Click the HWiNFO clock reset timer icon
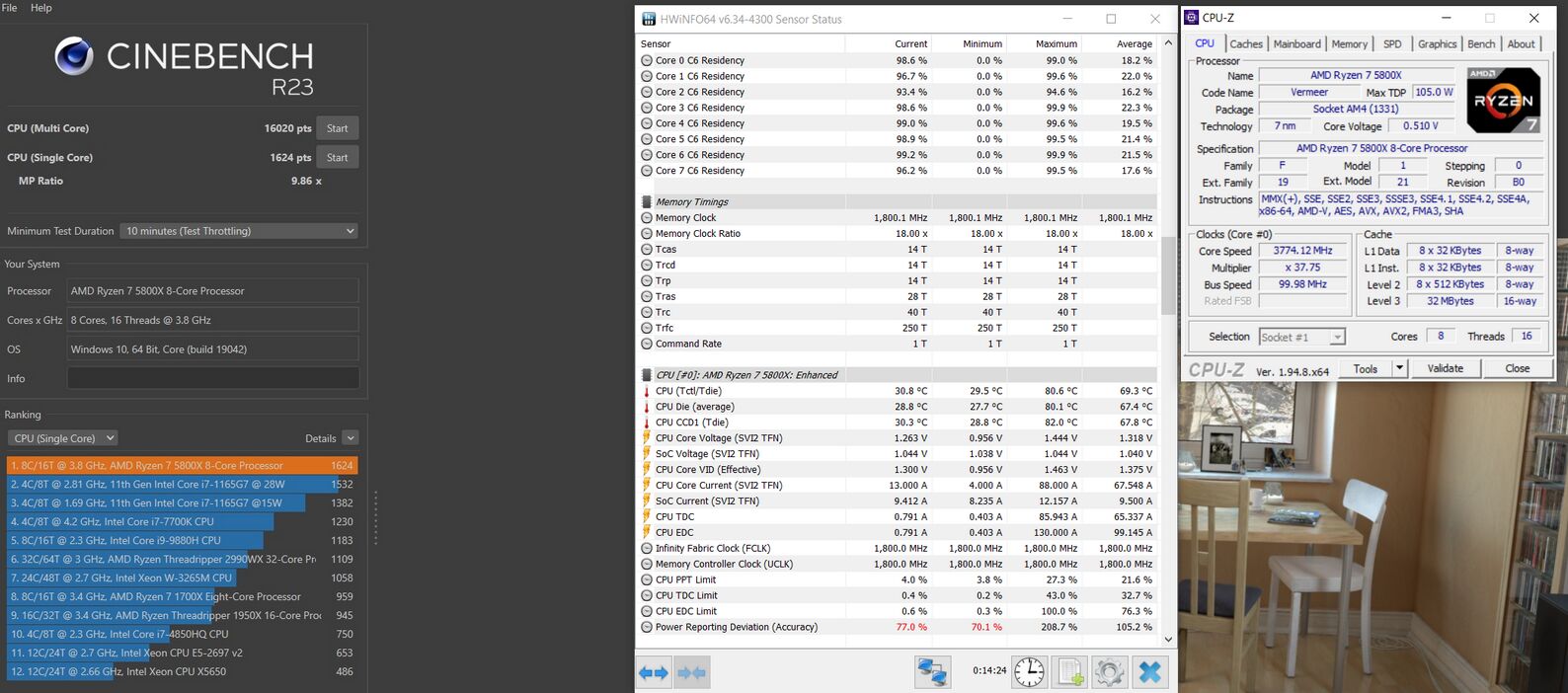The width and height of the screenshot is (1568, 693). [x=1029, y=672]
